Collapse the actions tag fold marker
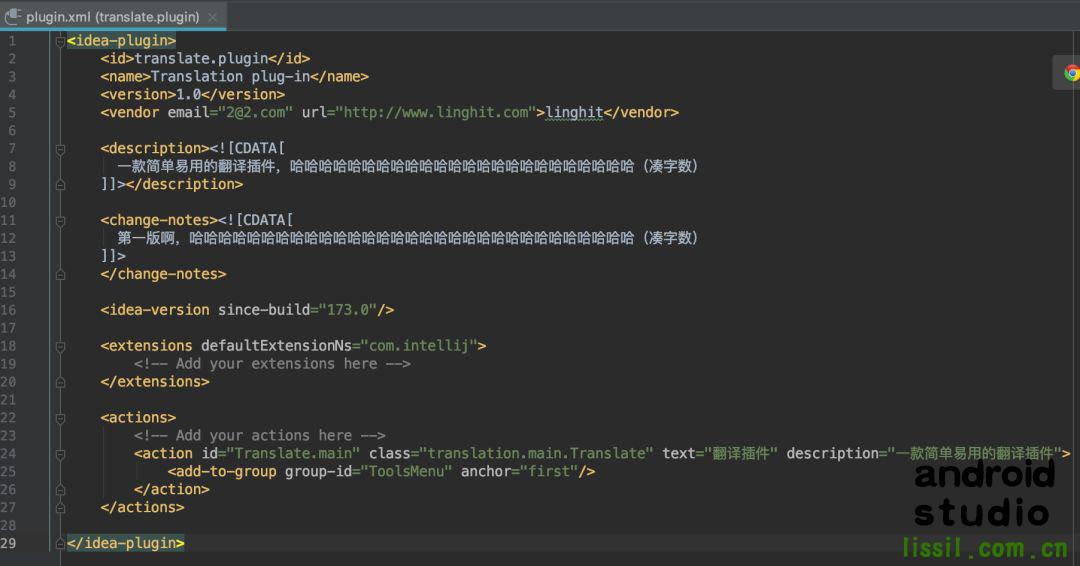This screenshot has width=1080, height=566. pyautogui.click(x=60, y=418)
